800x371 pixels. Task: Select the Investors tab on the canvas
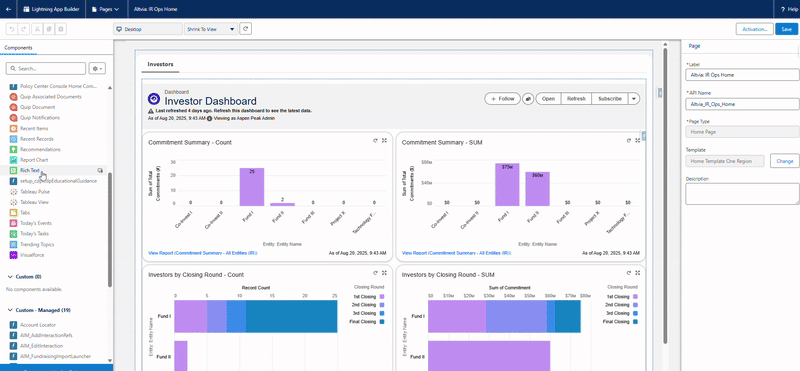[160, 64]
